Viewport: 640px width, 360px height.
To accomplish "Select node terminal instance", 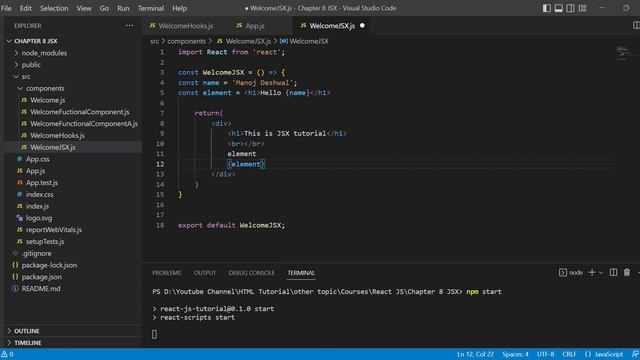I will click(x=571, y=272).
